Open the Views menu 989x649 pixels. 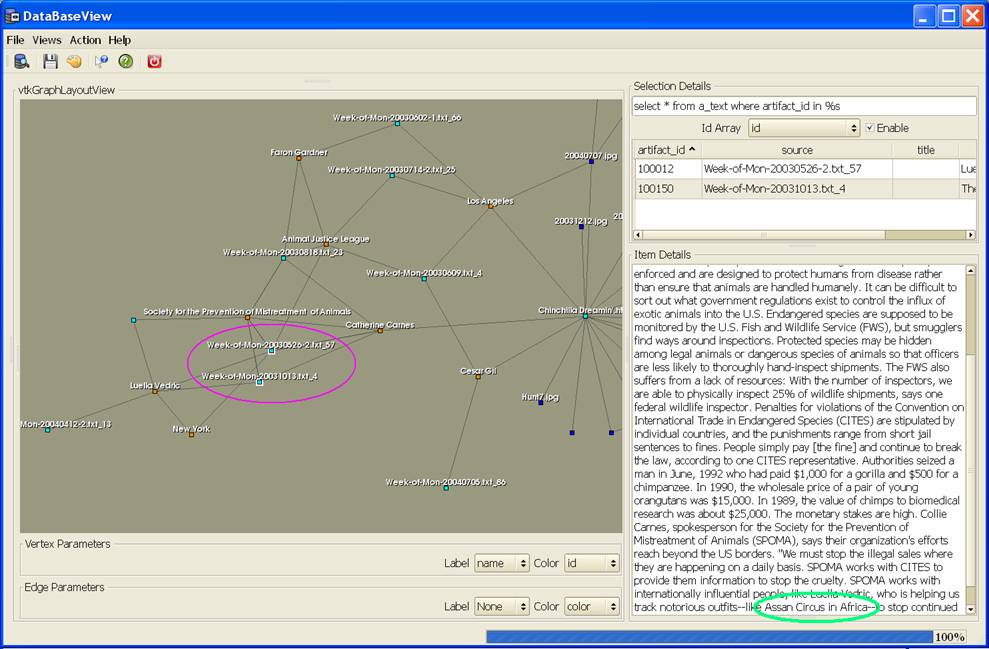(x=46, y=40)
